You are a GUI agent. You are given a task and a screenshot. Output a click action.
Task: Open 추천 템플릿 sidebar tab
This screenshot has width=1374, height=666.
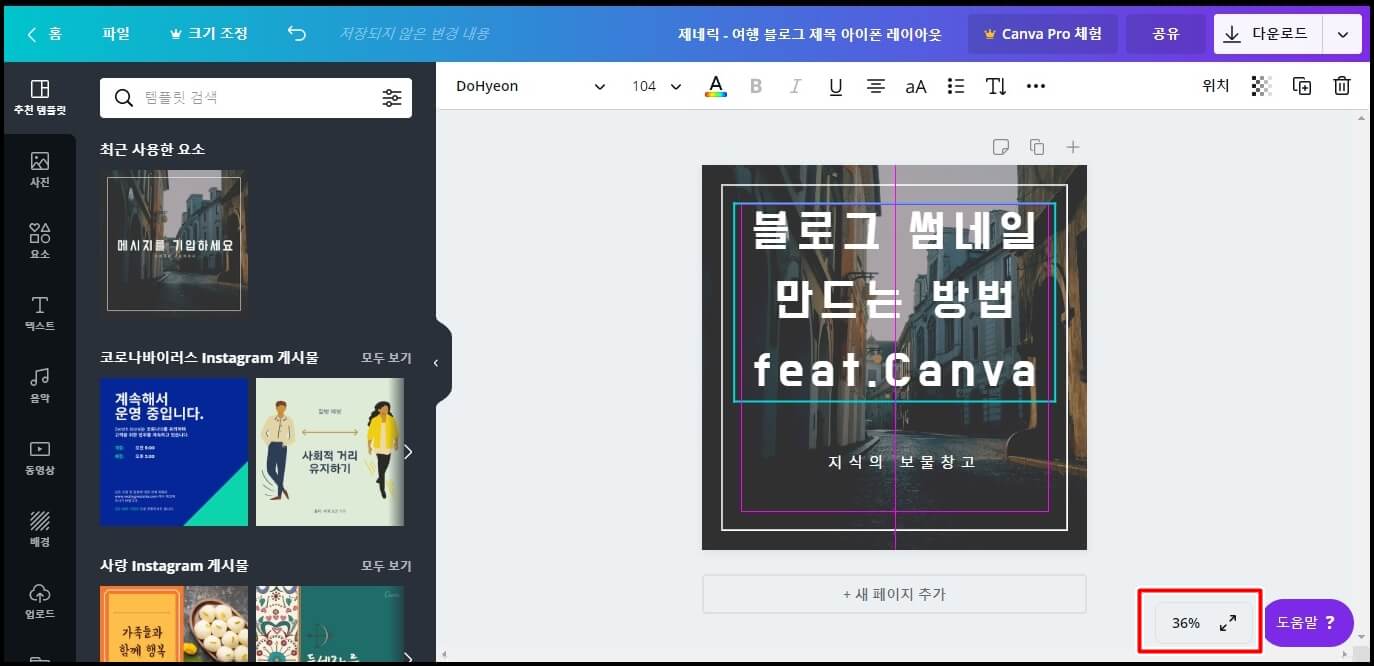coord(39,98)
